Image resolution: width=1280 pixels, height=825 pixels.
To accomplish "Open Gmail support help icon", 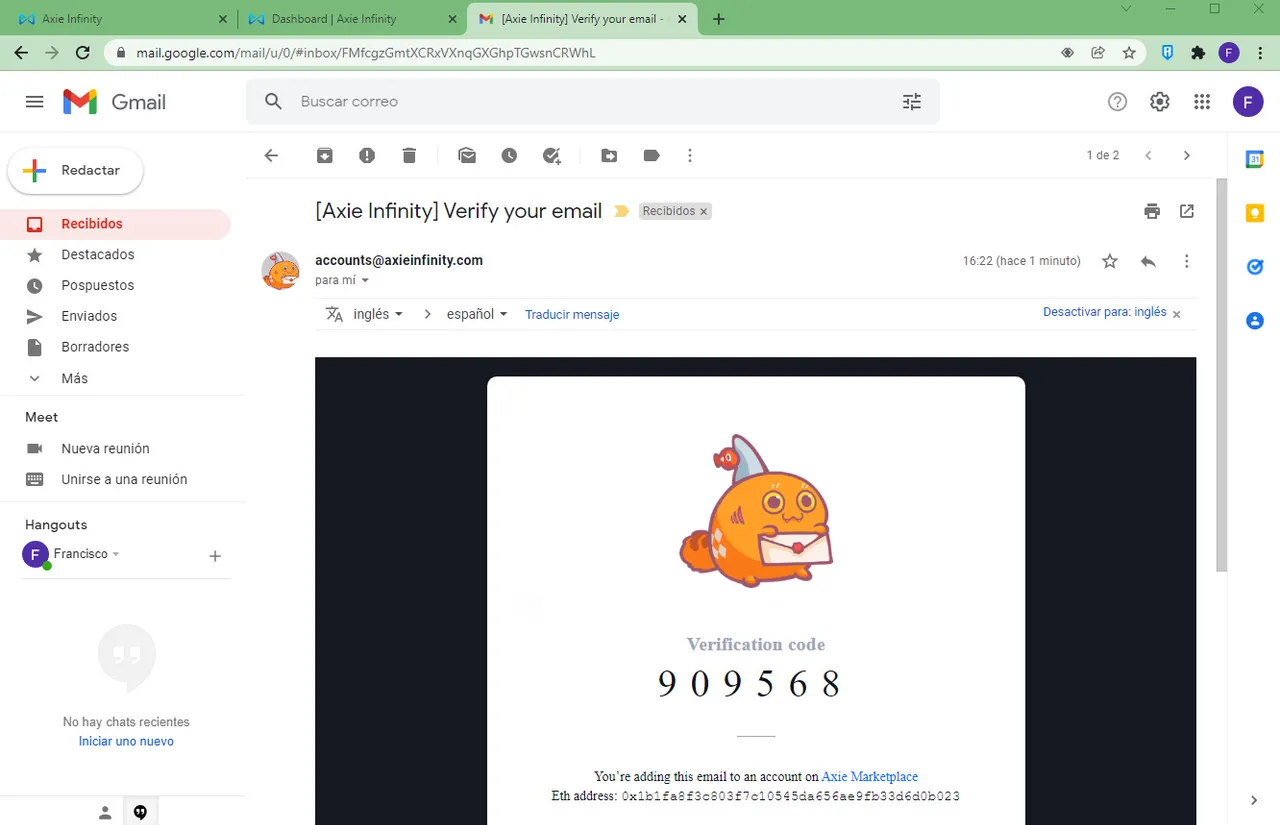I will (1118, 102).
